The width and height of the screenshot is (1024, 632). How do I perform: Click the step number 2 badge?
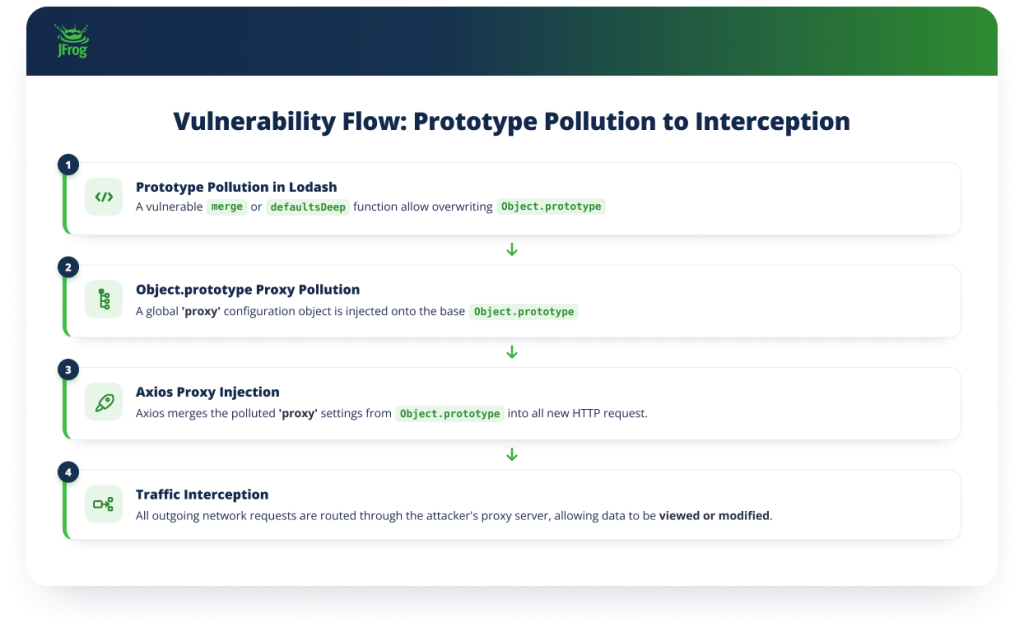click(69, 267)
